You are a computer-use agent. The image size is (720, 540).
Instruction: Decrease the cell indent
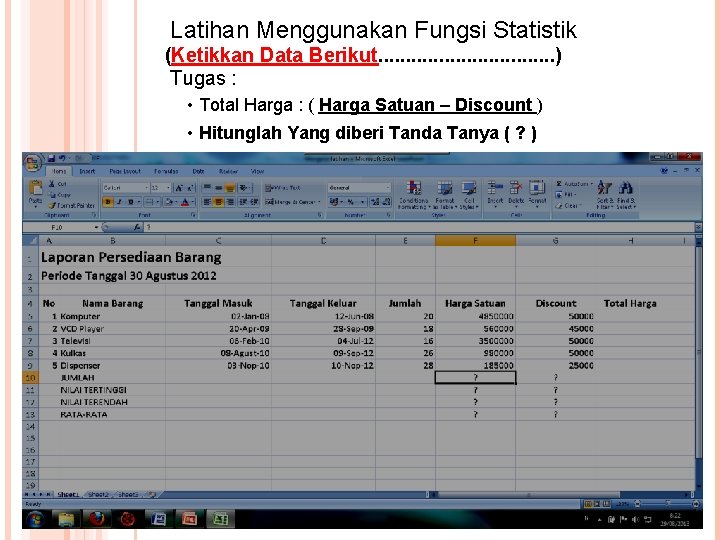coord(243,202)
